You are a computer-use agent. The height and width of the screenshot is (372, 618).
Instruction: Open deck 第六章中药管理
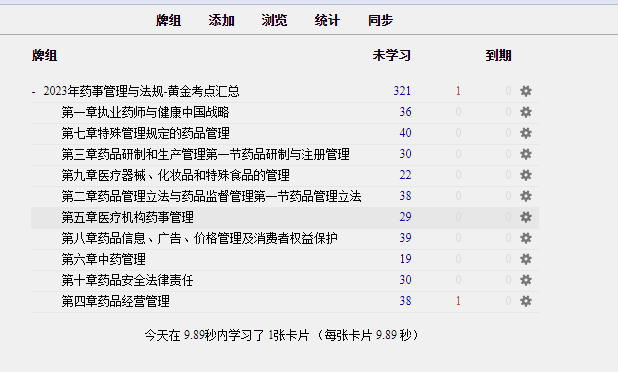coord(103,259)
